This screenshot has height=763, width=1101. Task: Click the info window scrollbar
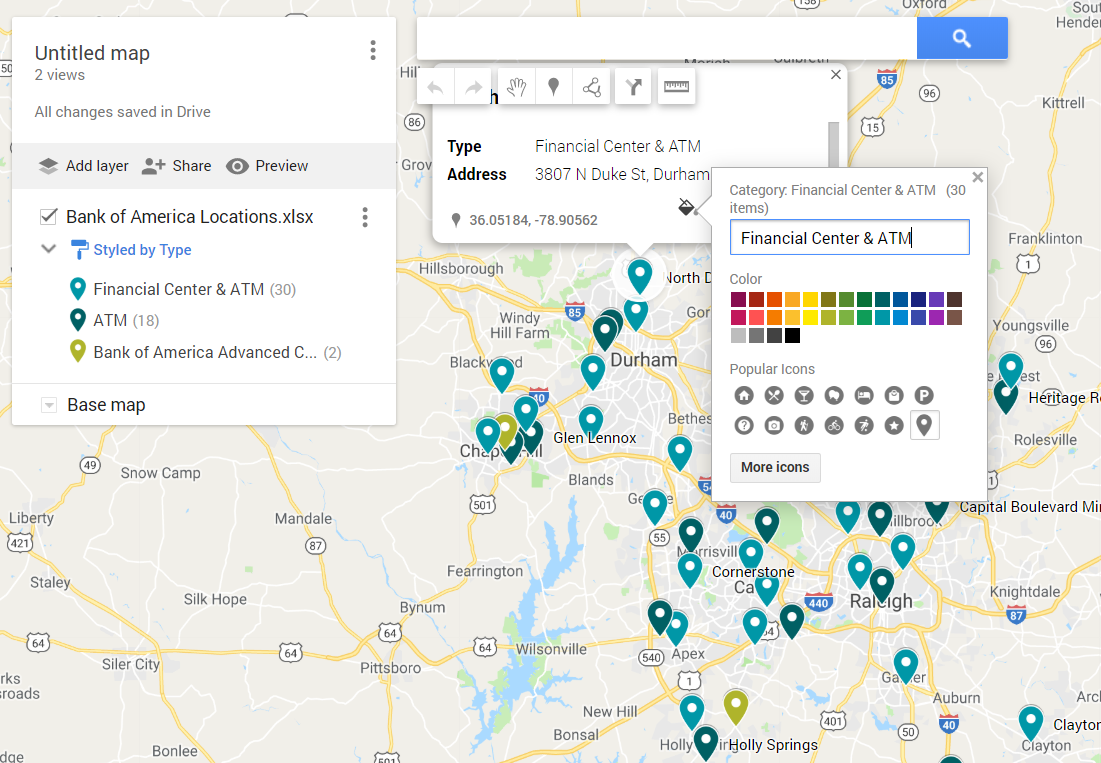pos(833,147)
